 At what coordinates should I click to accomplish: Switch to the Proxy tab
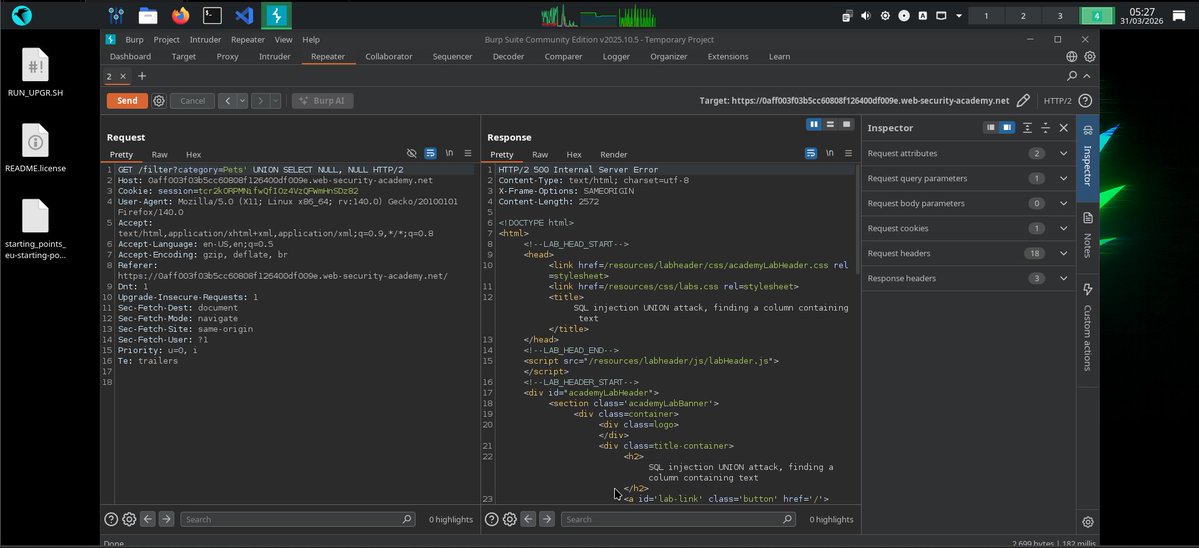click(x=227, y=57)
